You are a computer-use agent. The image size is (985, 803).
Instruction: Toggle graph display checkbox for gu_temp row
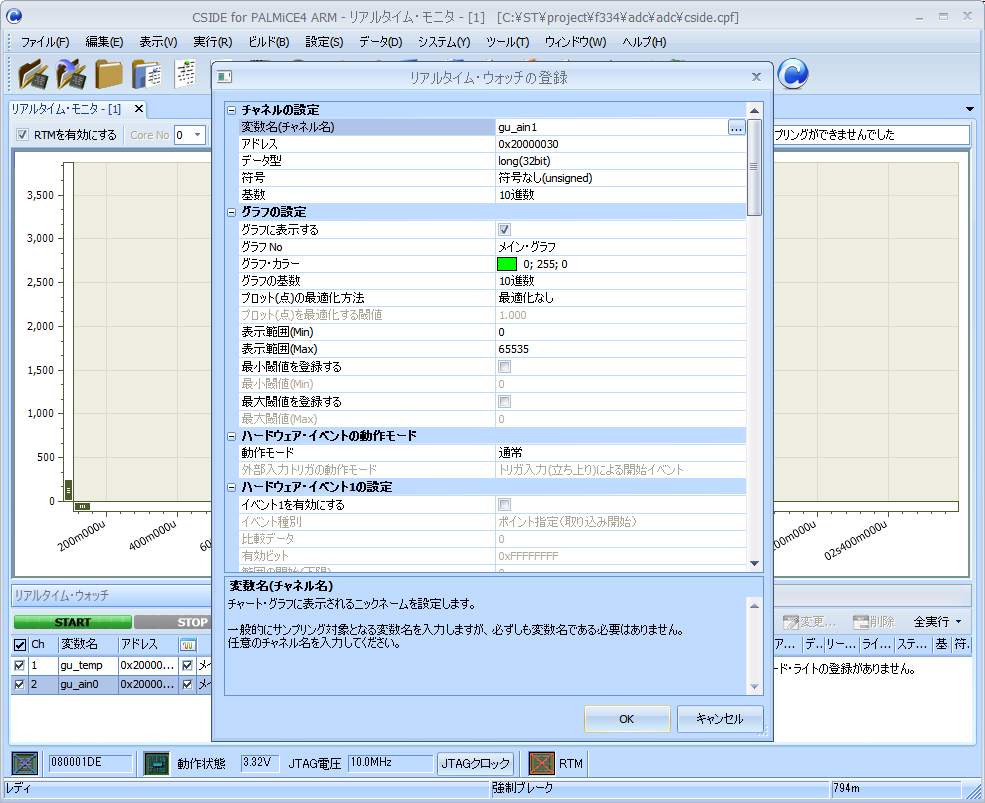187,665
